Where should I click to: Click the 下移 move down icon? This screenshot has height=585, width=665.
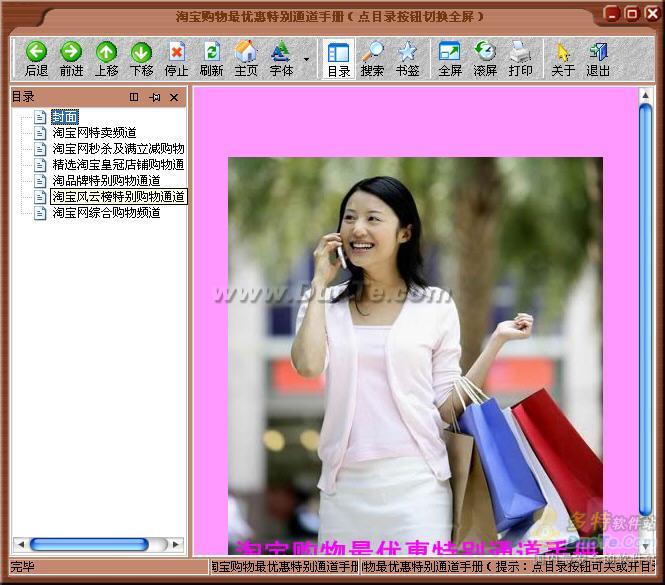point(141,52)
